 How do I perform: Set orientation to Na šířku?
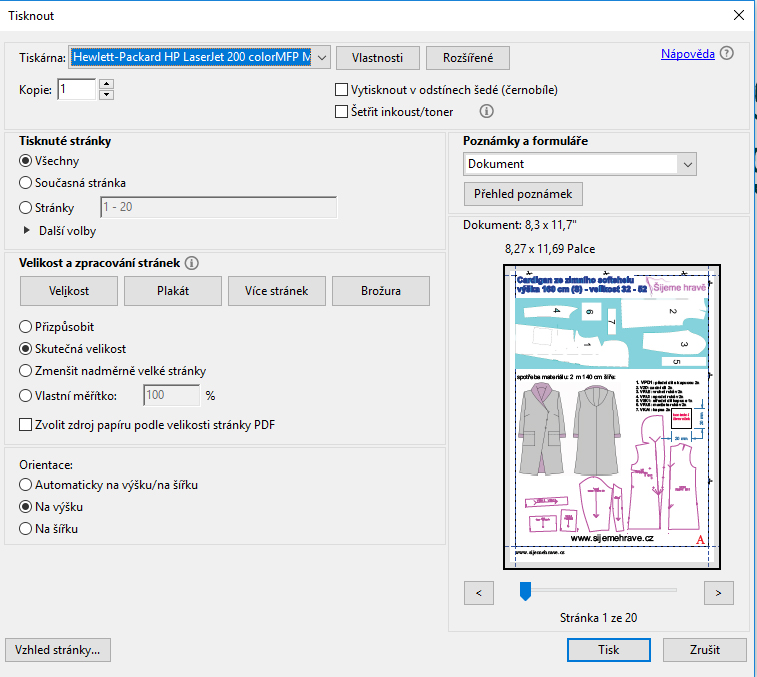click(x=25, y=529)
